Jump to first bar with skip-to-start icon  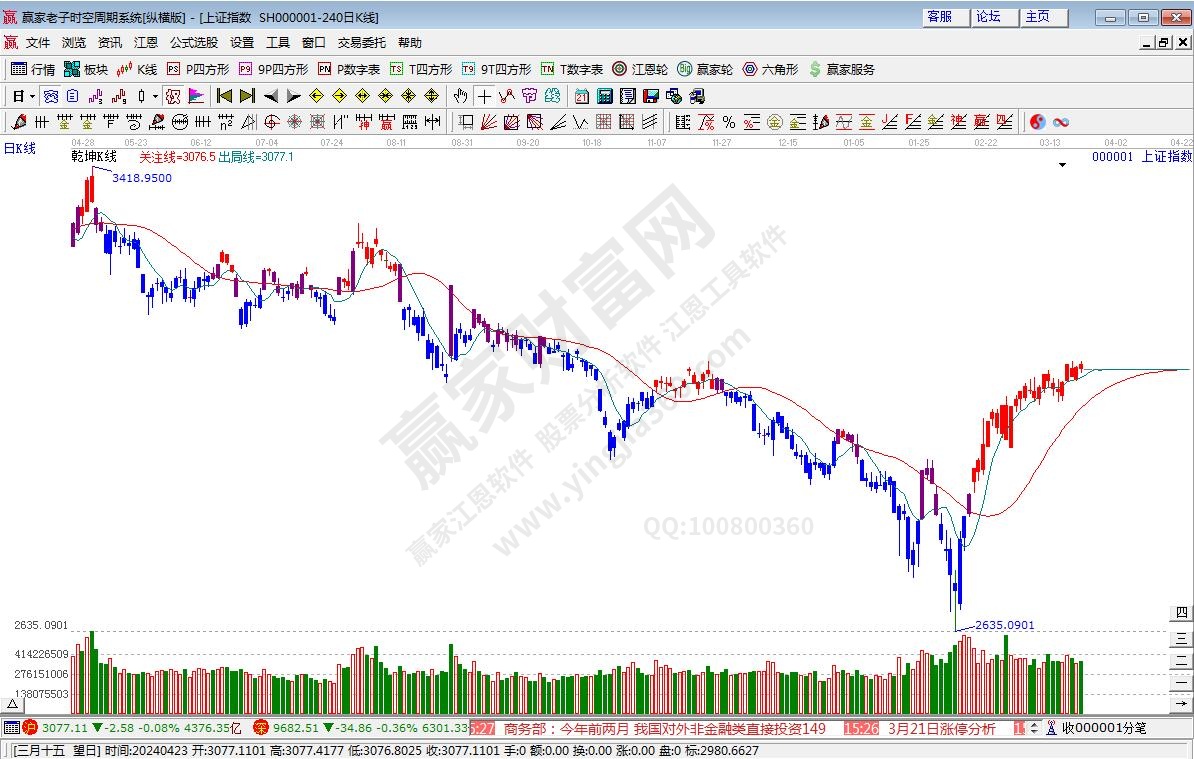pos(224,96)
